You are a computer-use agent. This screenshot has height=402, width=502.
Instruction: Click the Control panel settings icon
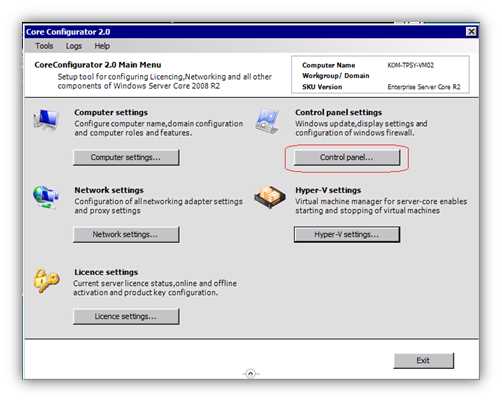pos(267,121)
